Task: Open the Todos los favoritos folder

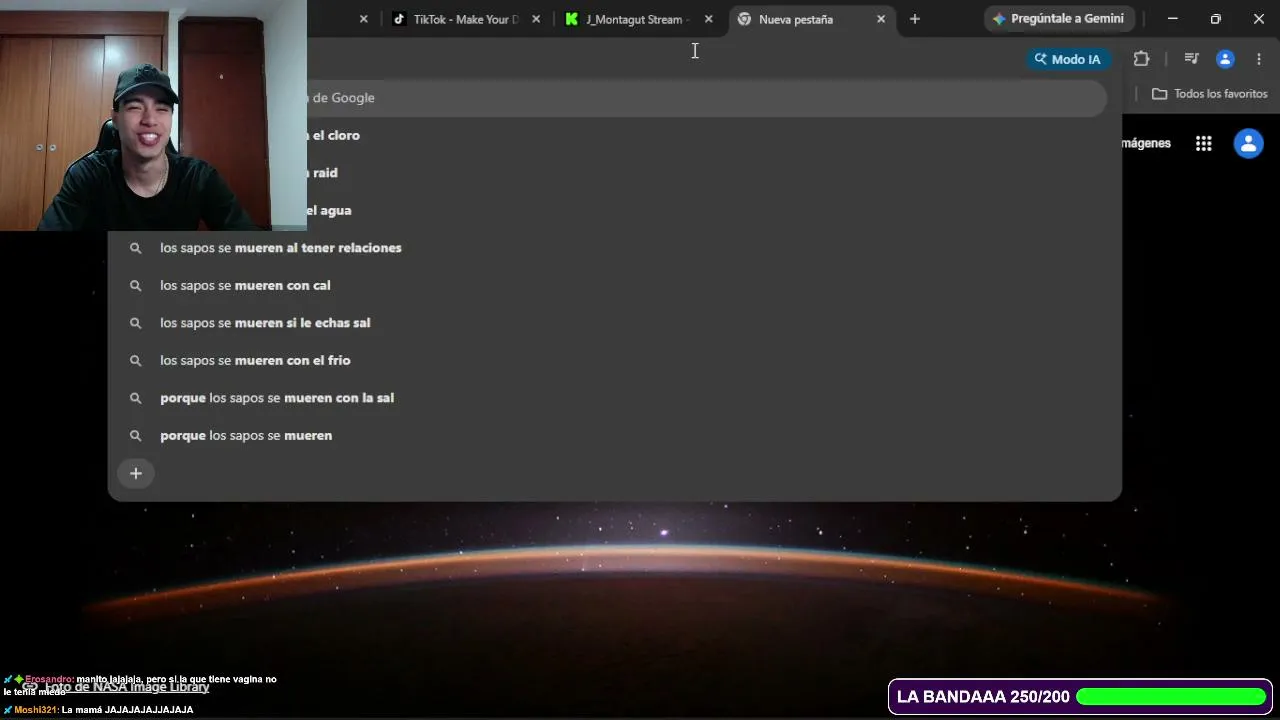Action: tap(1210, 94)
